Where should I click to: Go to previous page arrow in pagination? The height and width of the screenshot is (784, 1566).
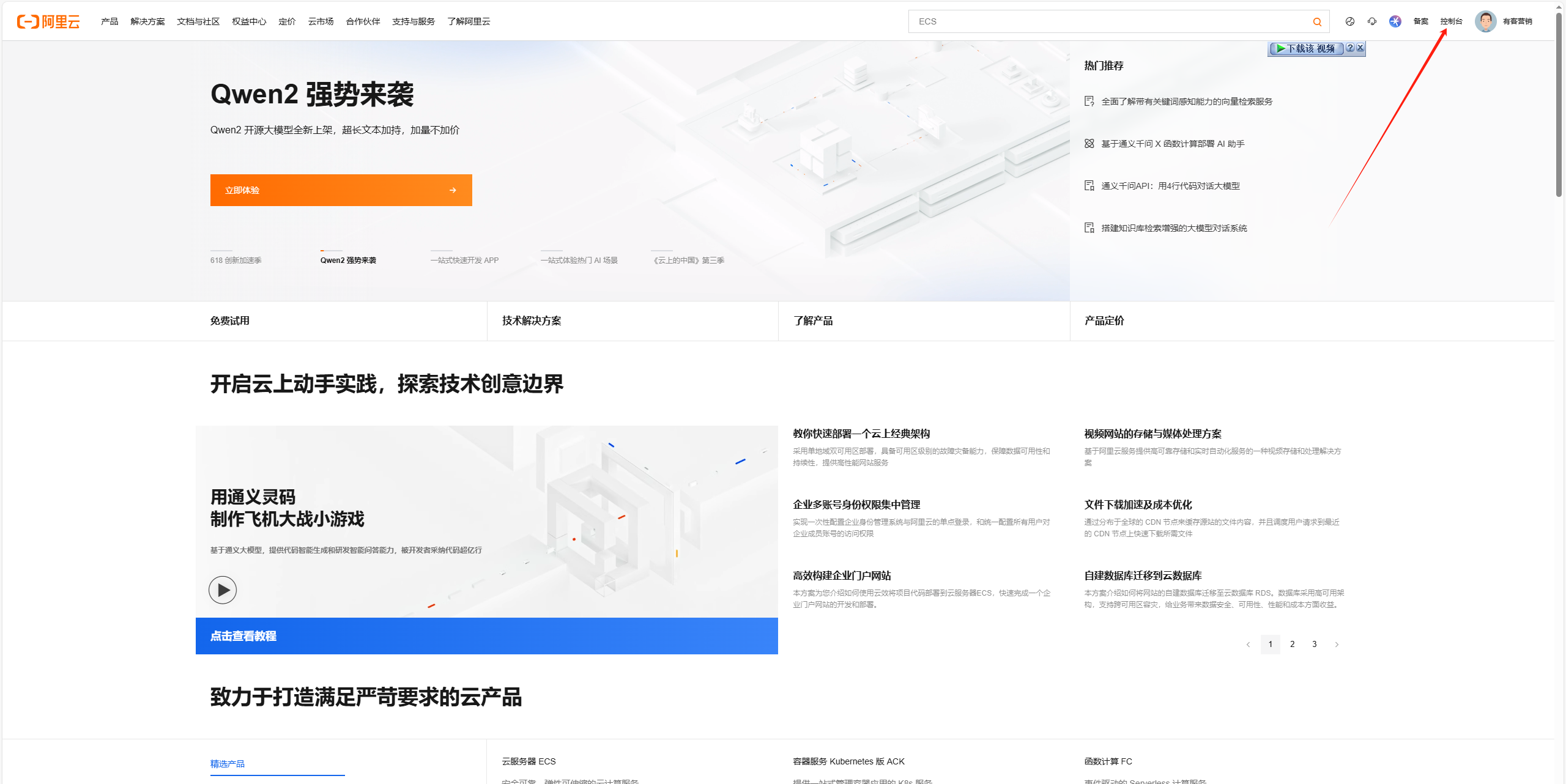click(1249, 645)
